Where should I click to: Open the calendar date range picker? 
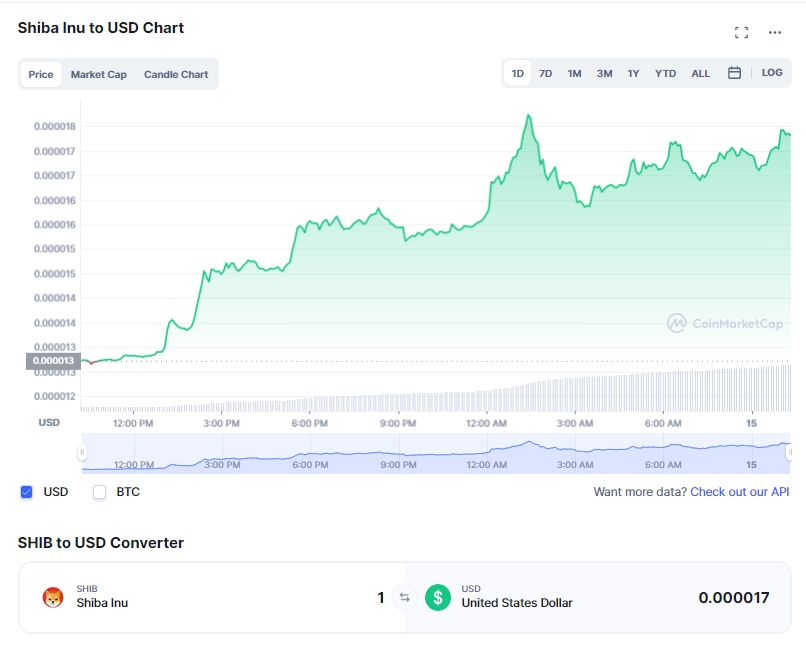[735, 73]
